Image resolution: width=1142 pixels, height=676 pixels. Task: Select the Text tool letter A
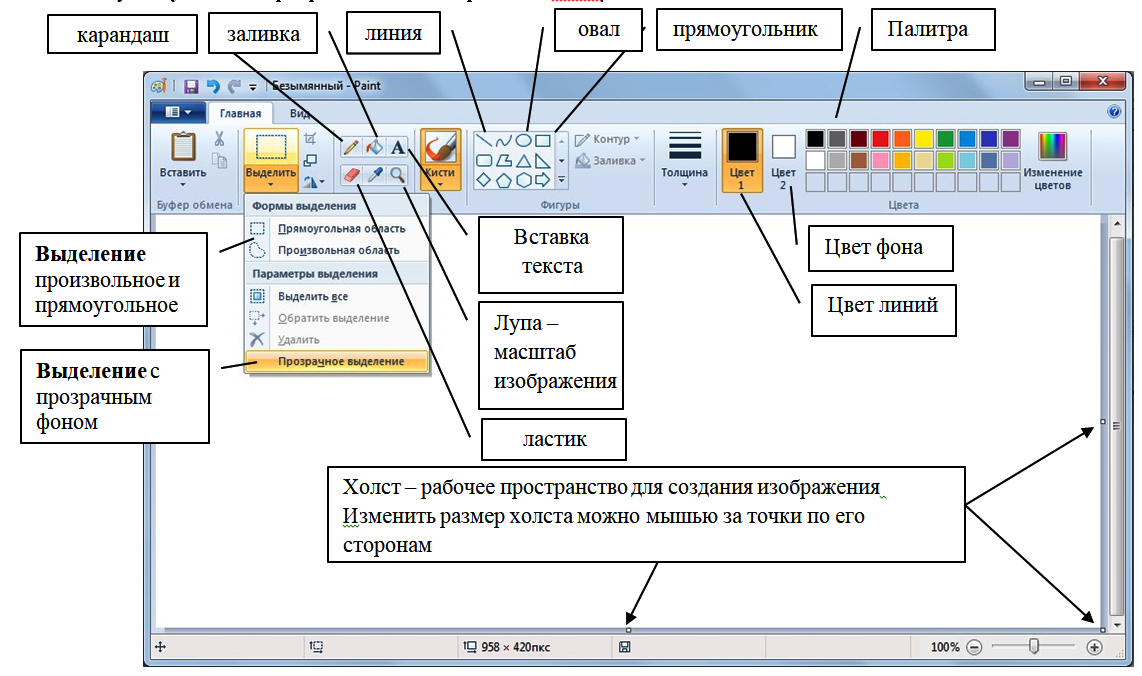point(397,147)
